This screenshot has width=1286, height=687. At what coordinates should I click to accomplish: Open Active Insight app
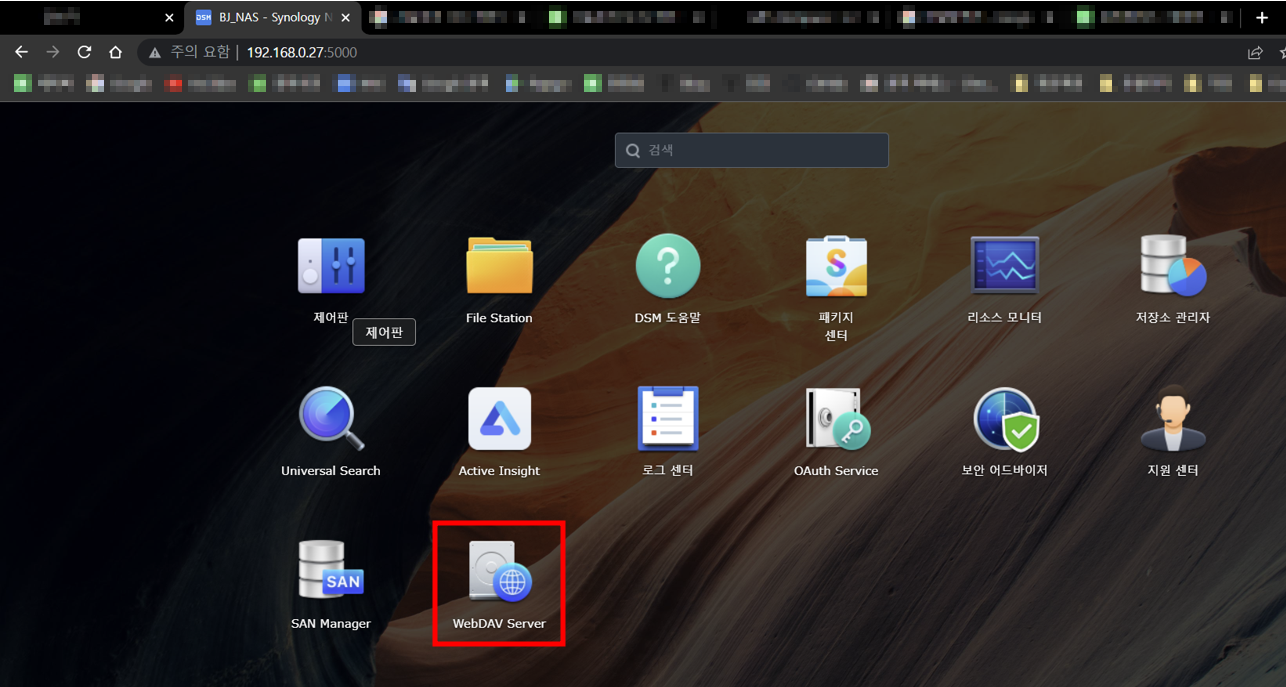coord(499,419)
